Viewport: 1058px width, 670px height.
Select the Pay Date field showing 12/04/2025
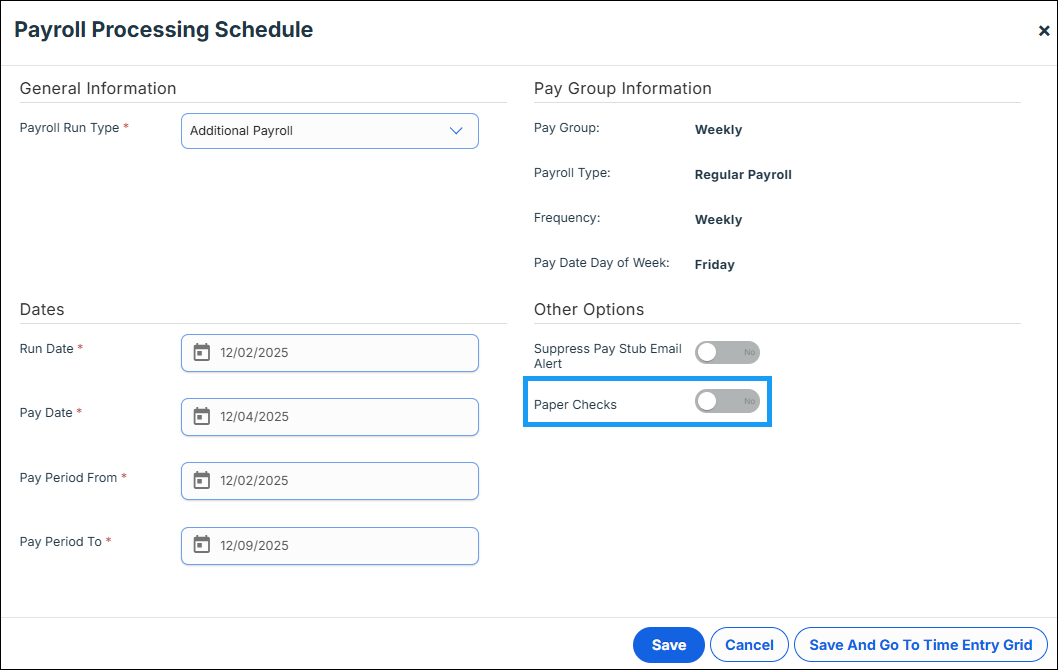(340, 417)
